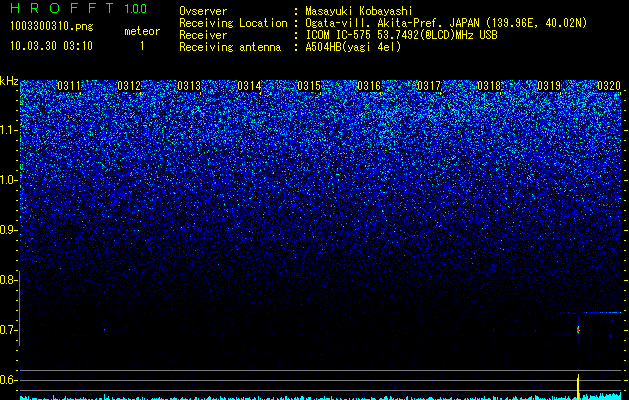629x400 pixels.
Task: Click the meteor count value 1
Action: pyautogui.click(x=142, y=46)
